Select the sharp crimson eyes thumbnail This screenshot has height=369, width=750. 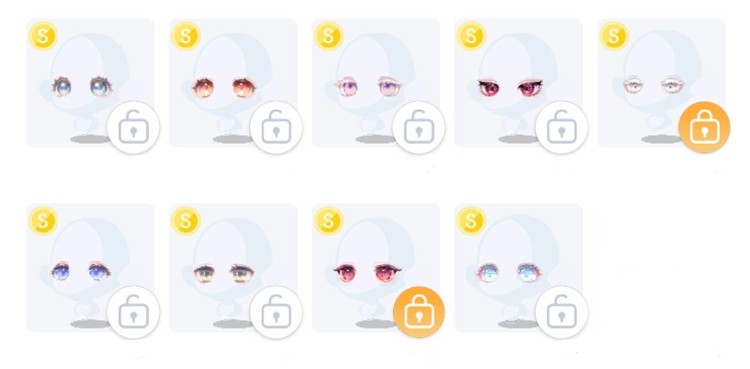click(x=518, y=83)
